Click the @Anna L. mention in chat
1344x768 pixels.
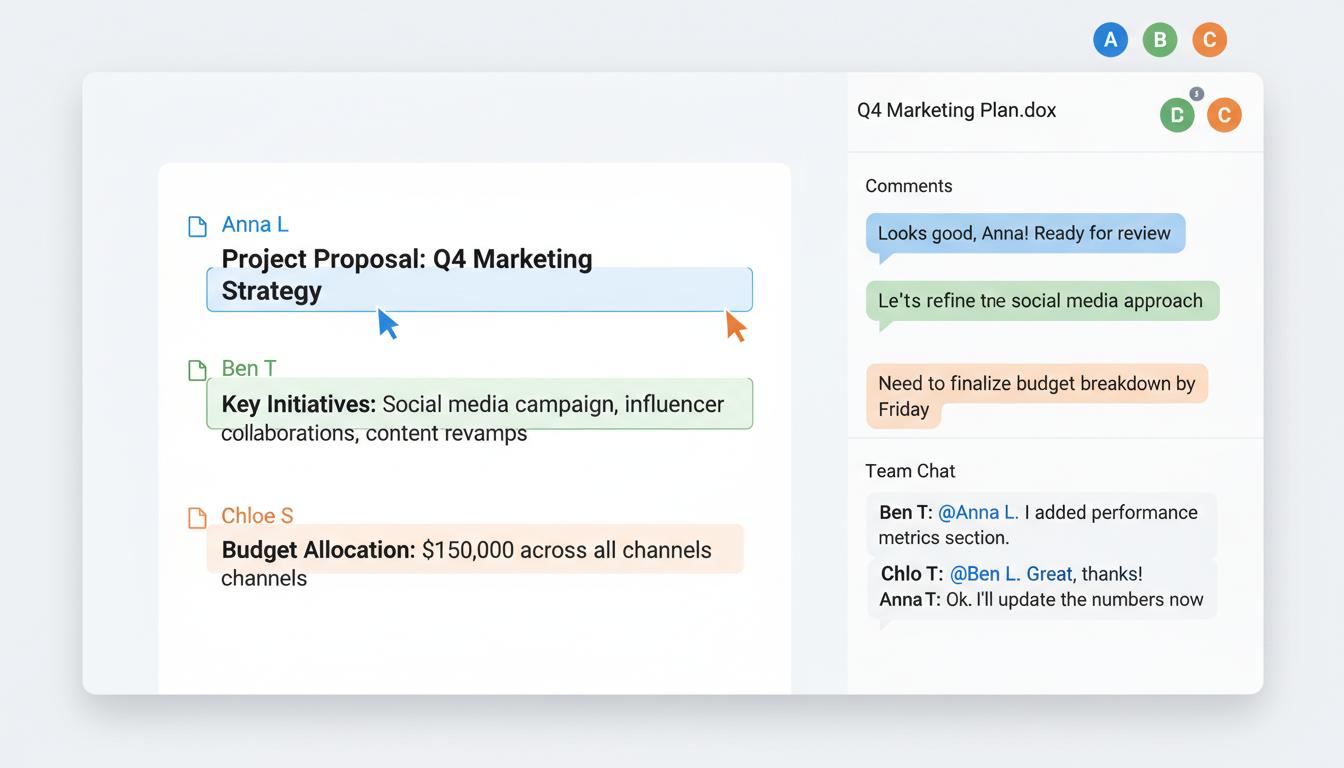pyautogui.click(x=978, y=512)
